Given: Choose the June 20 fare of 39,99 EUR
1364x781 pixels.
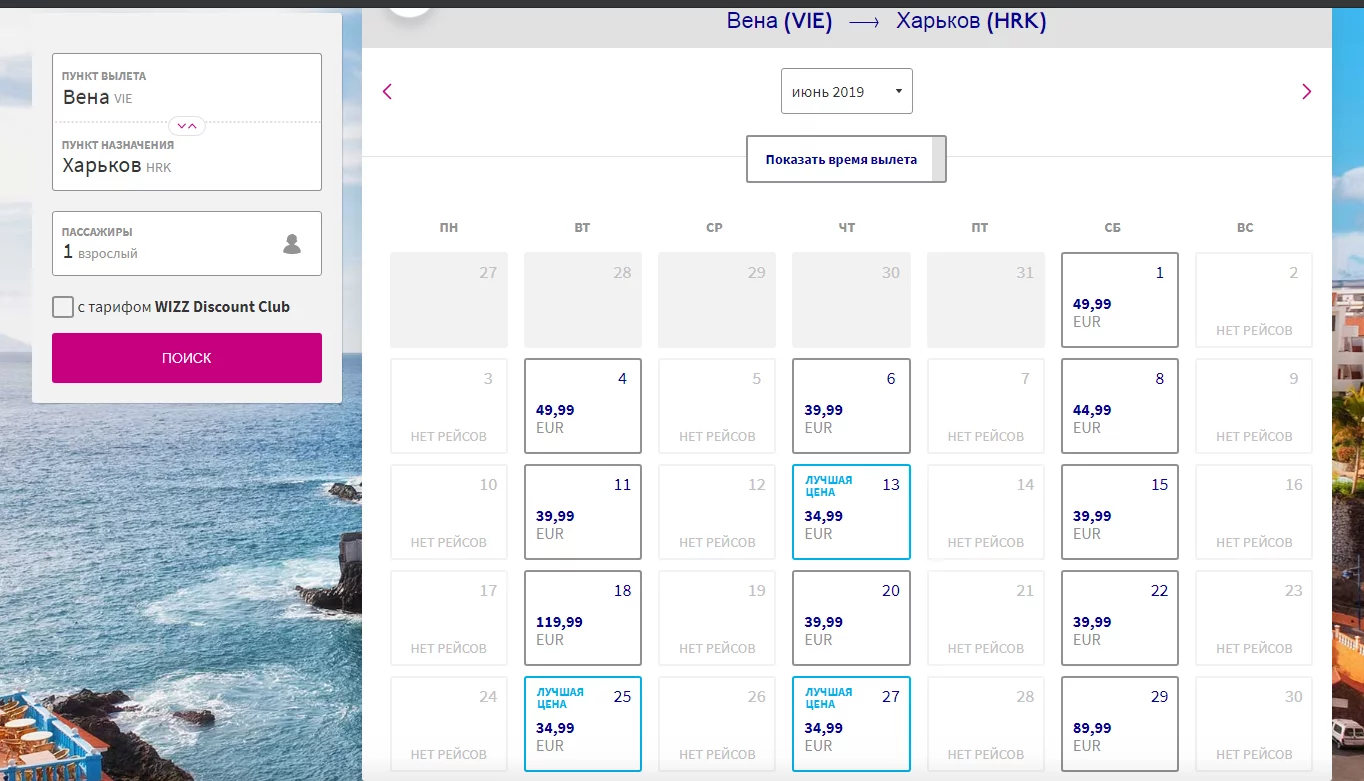Looking at the screenshot, I should click(851, 618).
